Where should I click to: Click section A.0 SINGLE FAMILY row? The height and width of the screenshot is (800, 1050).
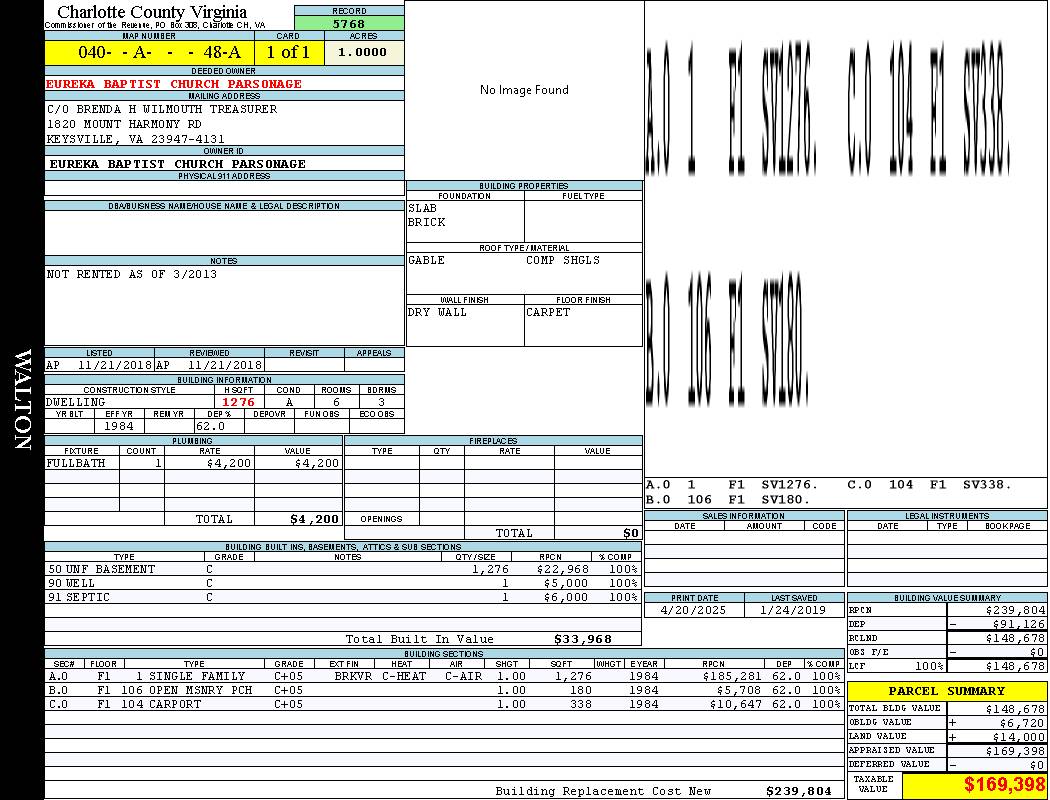click(445, 676)
